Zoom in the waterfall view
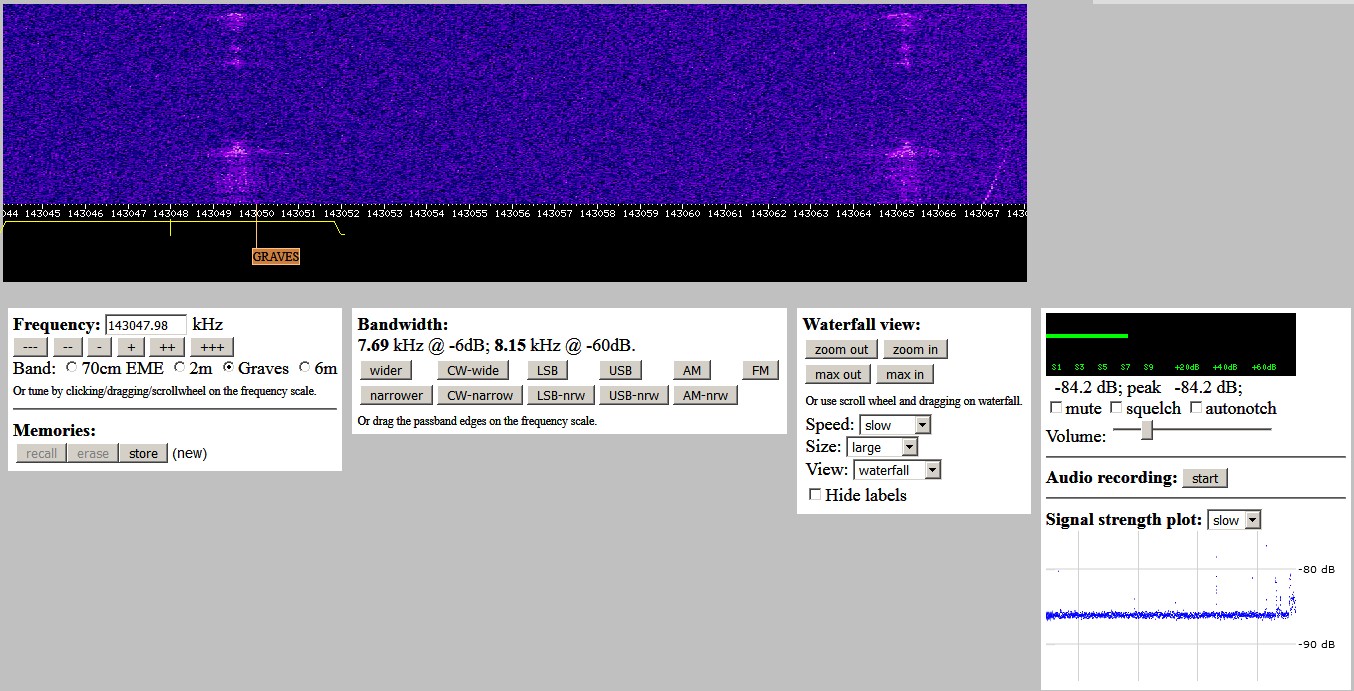1354x691 pixels. pyautogui.click(x=915, y=349)
